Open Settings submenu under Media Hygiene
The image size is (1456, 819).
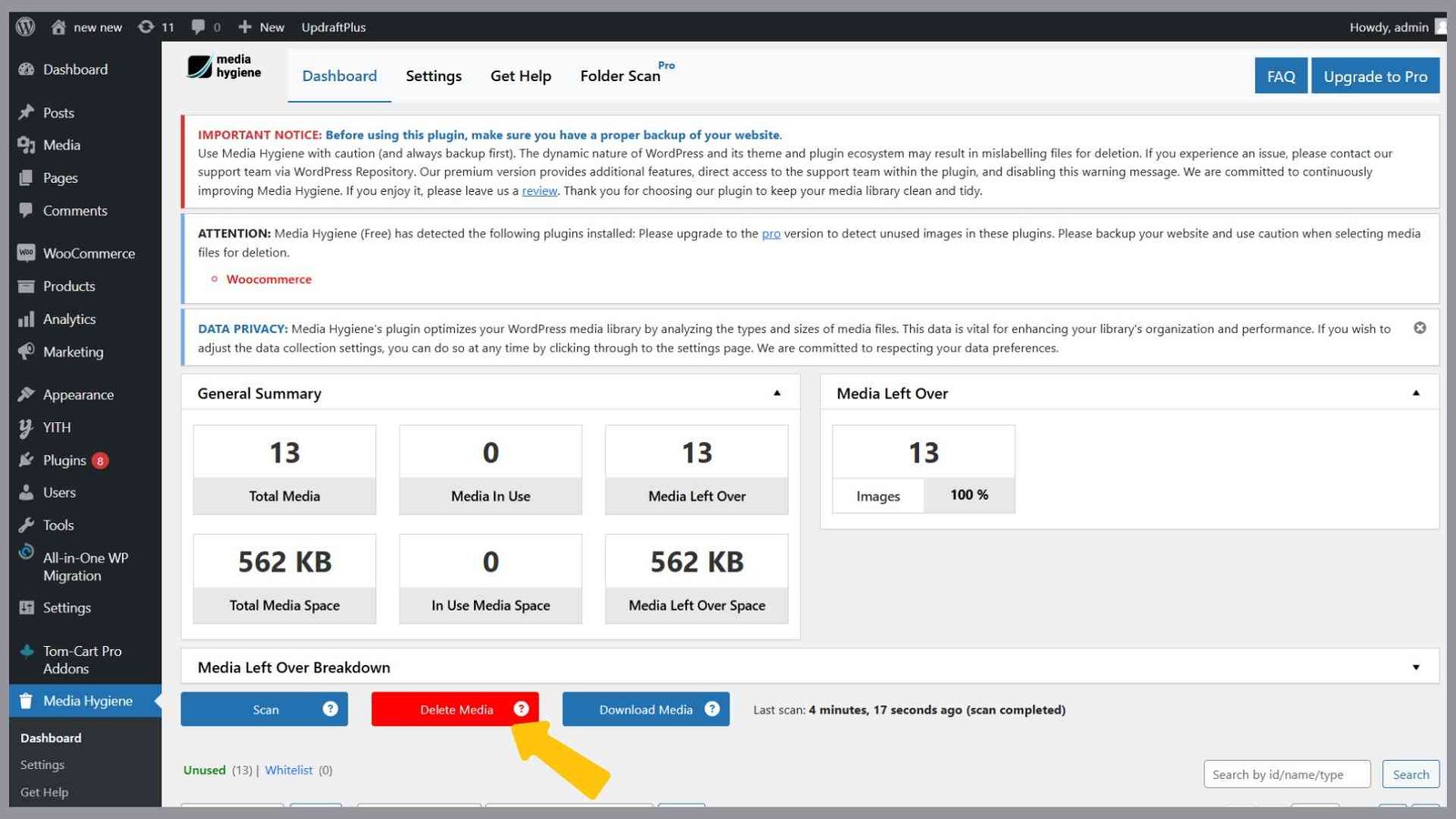(x=43, y=765)
